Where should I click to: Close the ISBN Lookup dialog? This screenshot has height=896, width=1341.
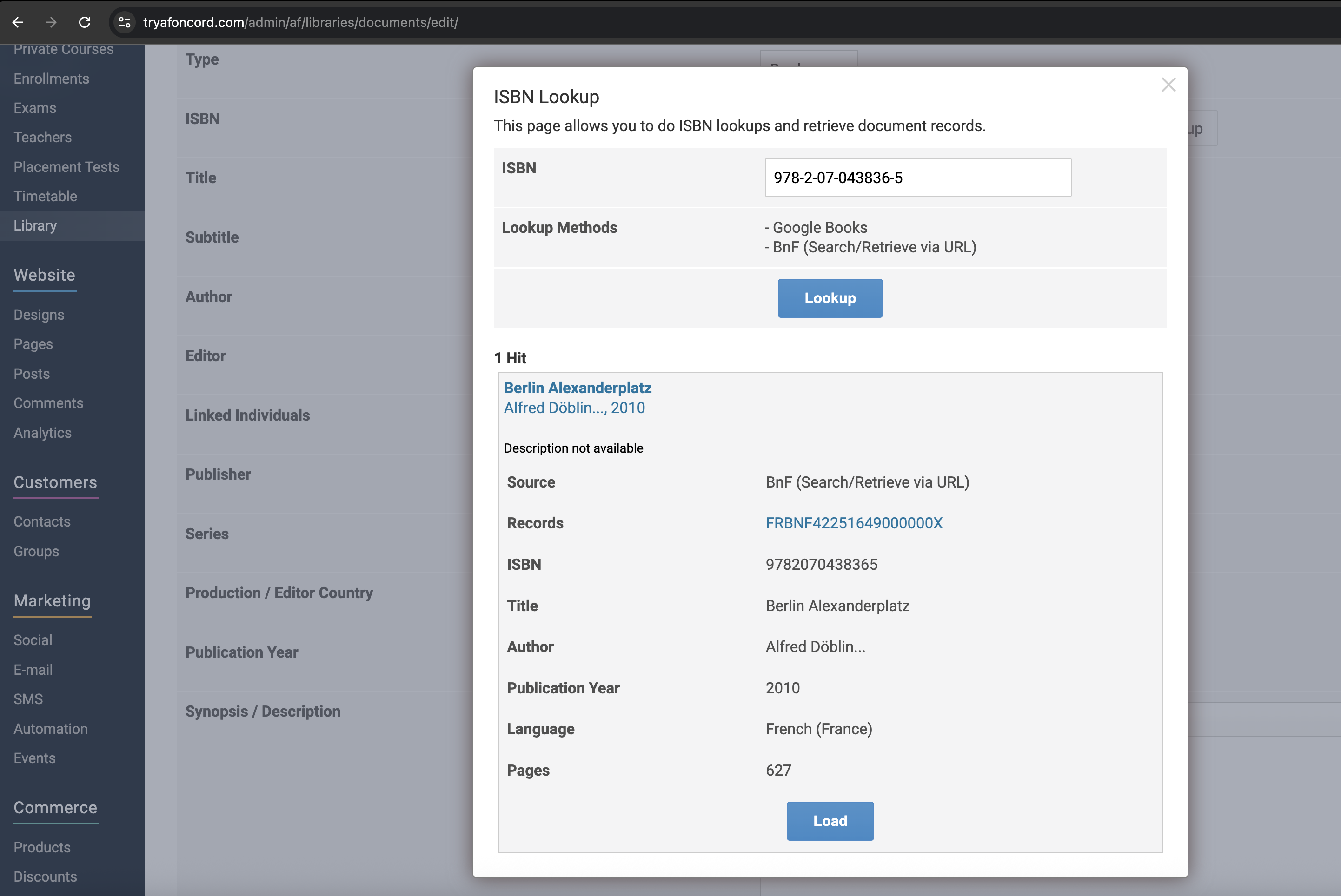1168,85
